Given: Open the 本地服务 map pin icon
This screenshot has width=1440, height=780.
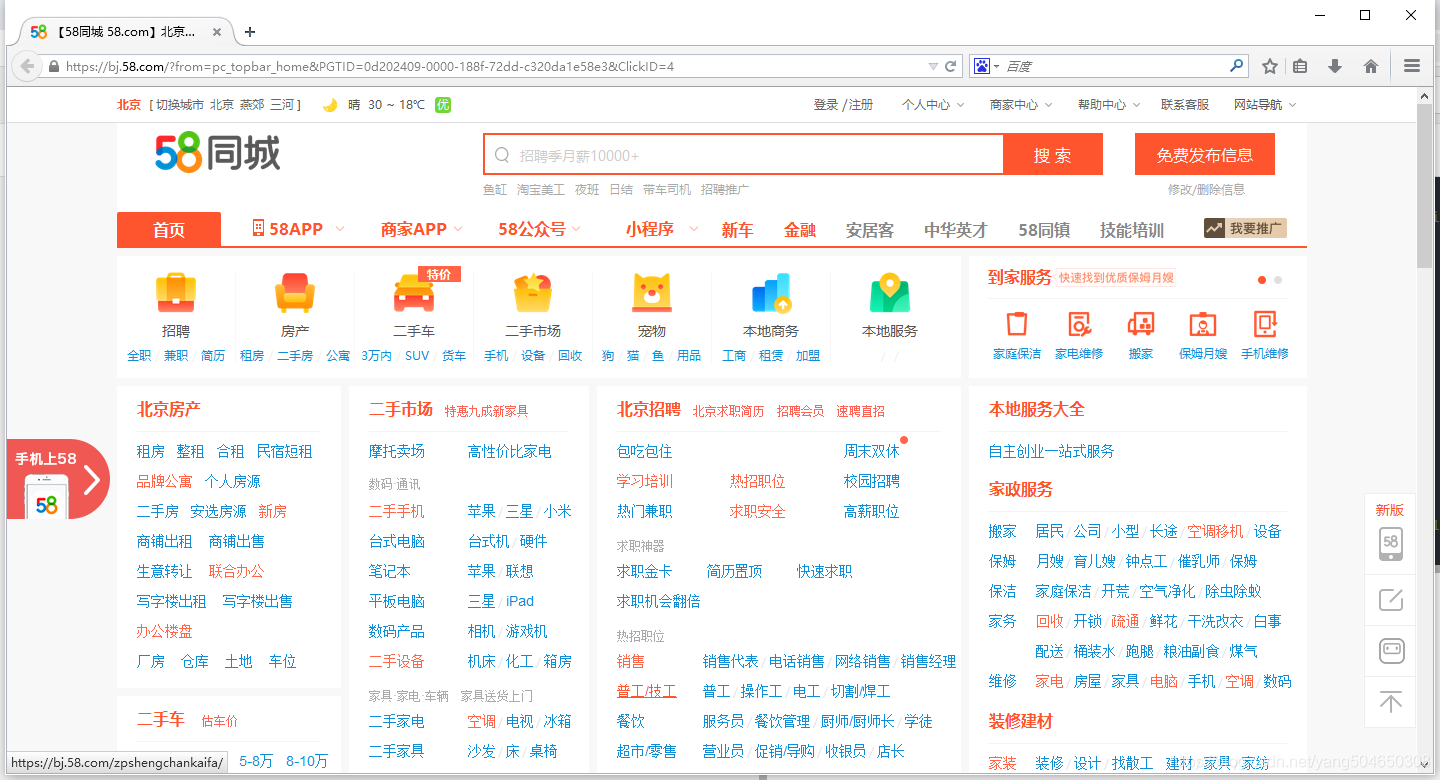Looking at the screenshot, I should [x=890, y=293].
